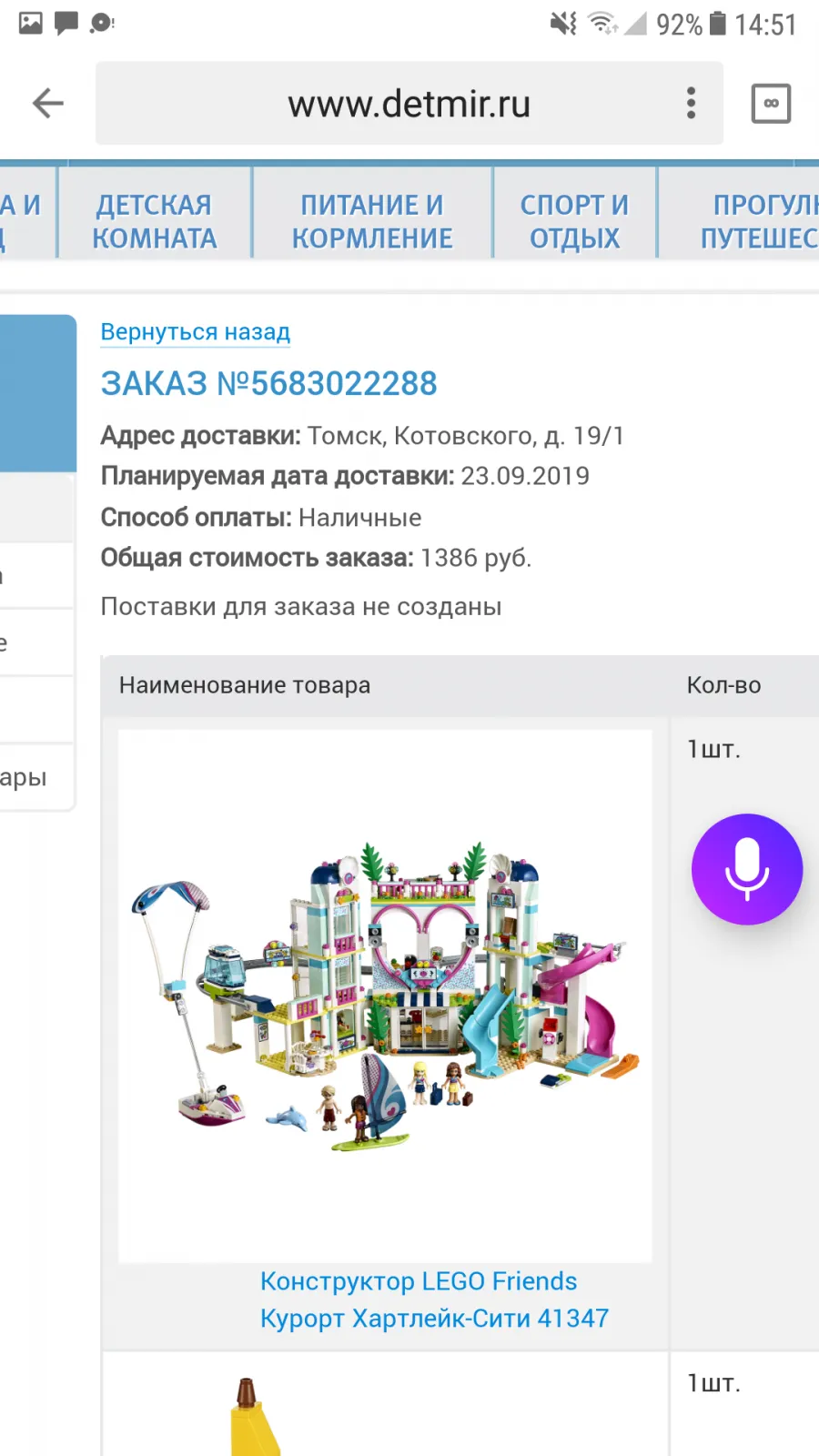The height and width of the screenshot is (1456, 819).
Task: Follow the Вернуться назад link
Action: [196, 332]
